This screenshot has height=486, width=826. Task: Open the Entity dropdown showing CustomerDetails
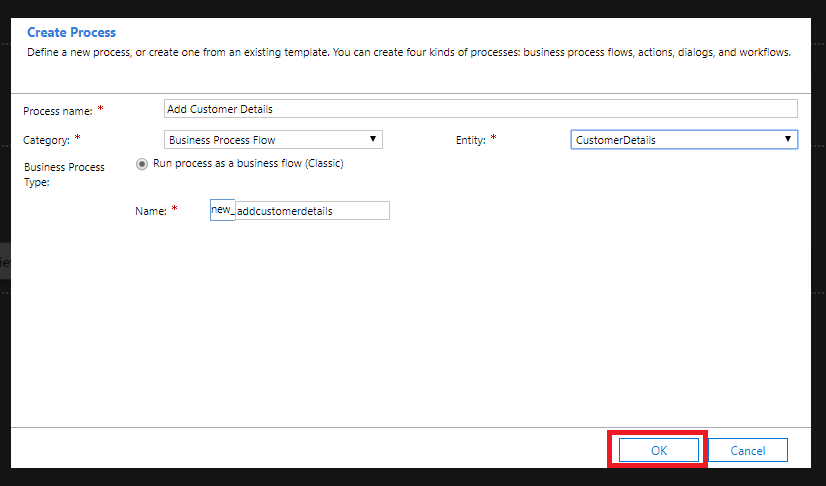click(684, 140)
